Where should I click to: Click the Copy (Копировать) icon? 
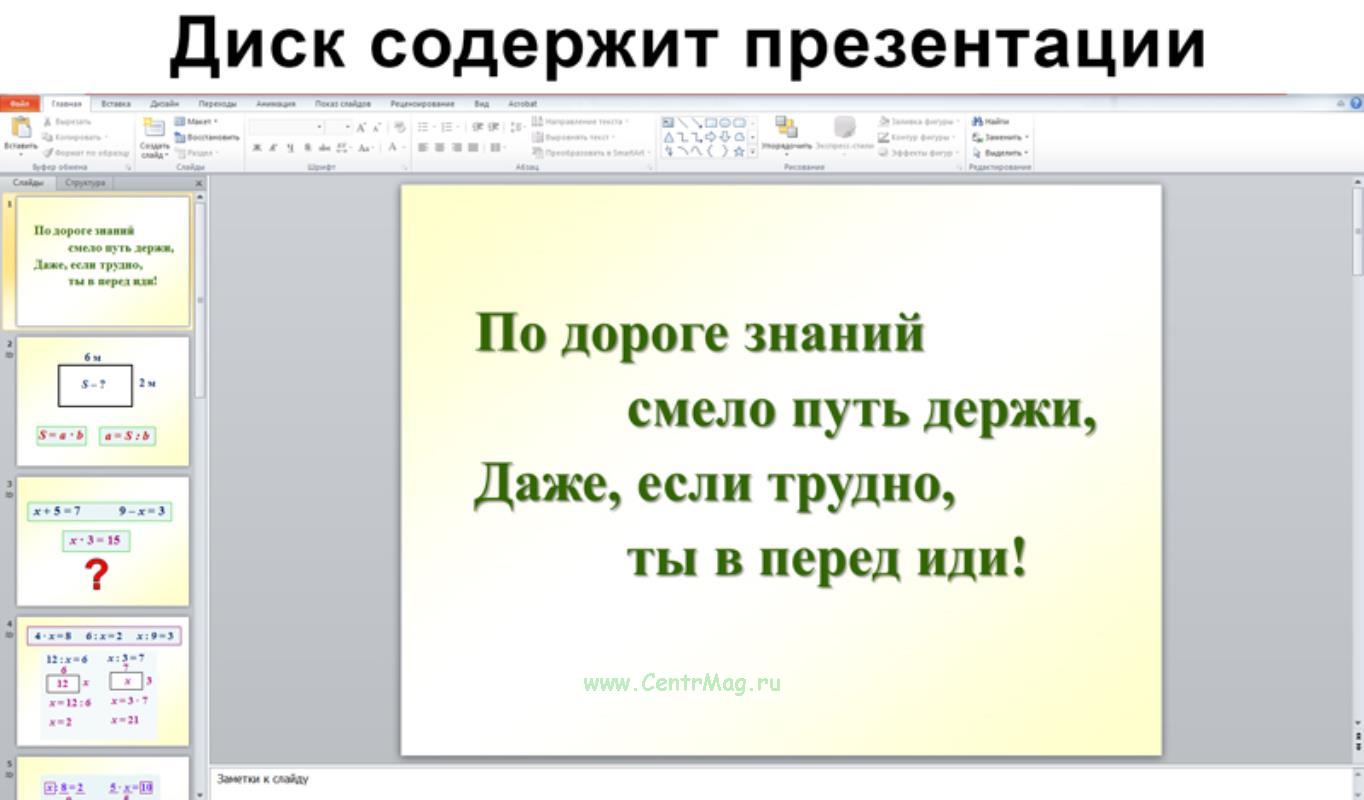[x=48, y=137]
